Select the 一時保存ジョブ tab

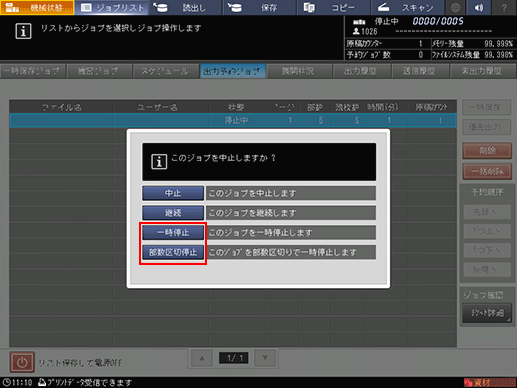tap(33, 71)
